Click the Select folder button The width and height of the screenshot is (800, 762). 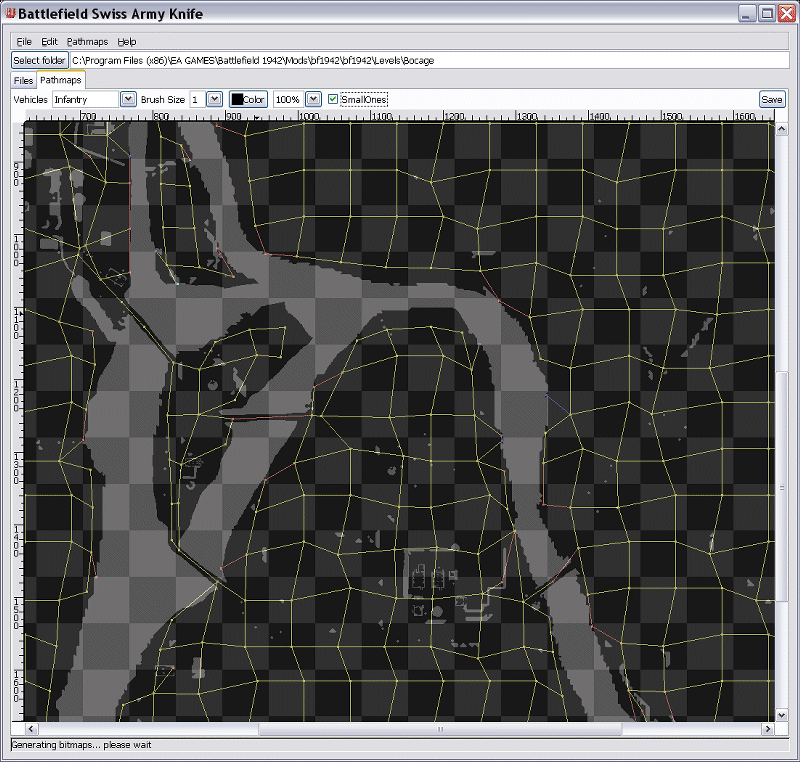39,60
